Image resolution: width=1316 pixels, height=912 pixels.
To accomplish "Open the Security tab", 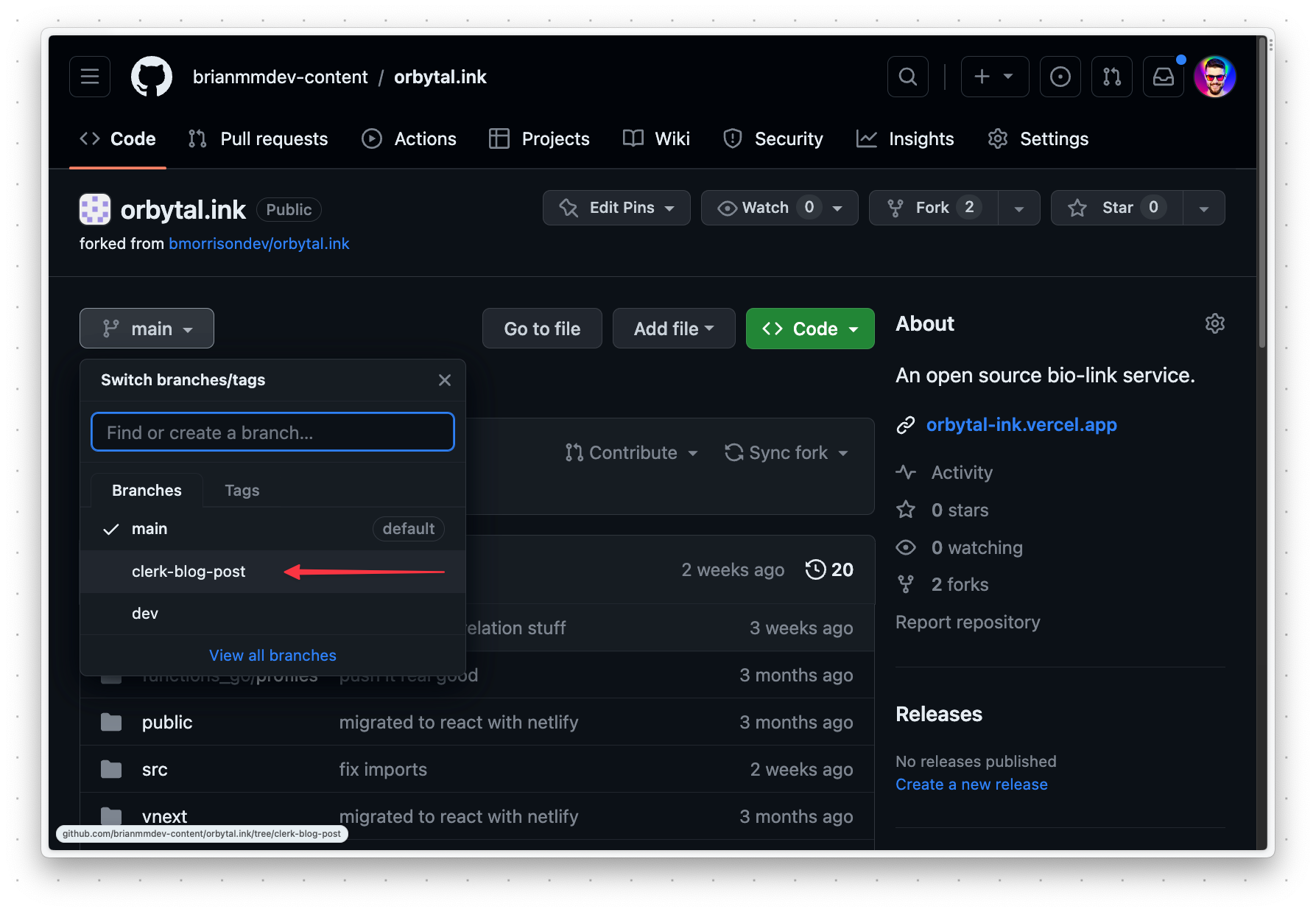I will 789,138.
